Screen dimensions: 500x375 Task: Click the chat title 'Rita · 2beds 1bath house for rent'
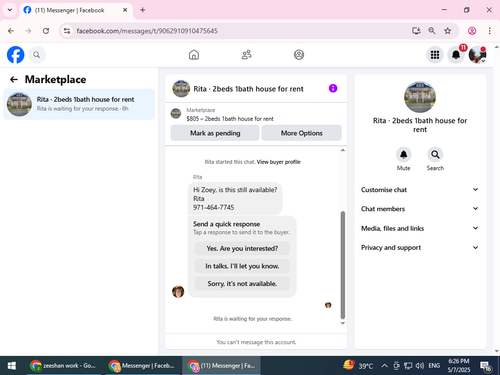point(248,89)
